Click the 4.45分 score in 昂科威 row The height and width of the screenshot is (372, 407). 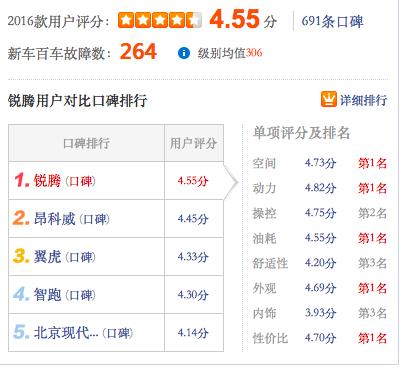tap(193, 219)
